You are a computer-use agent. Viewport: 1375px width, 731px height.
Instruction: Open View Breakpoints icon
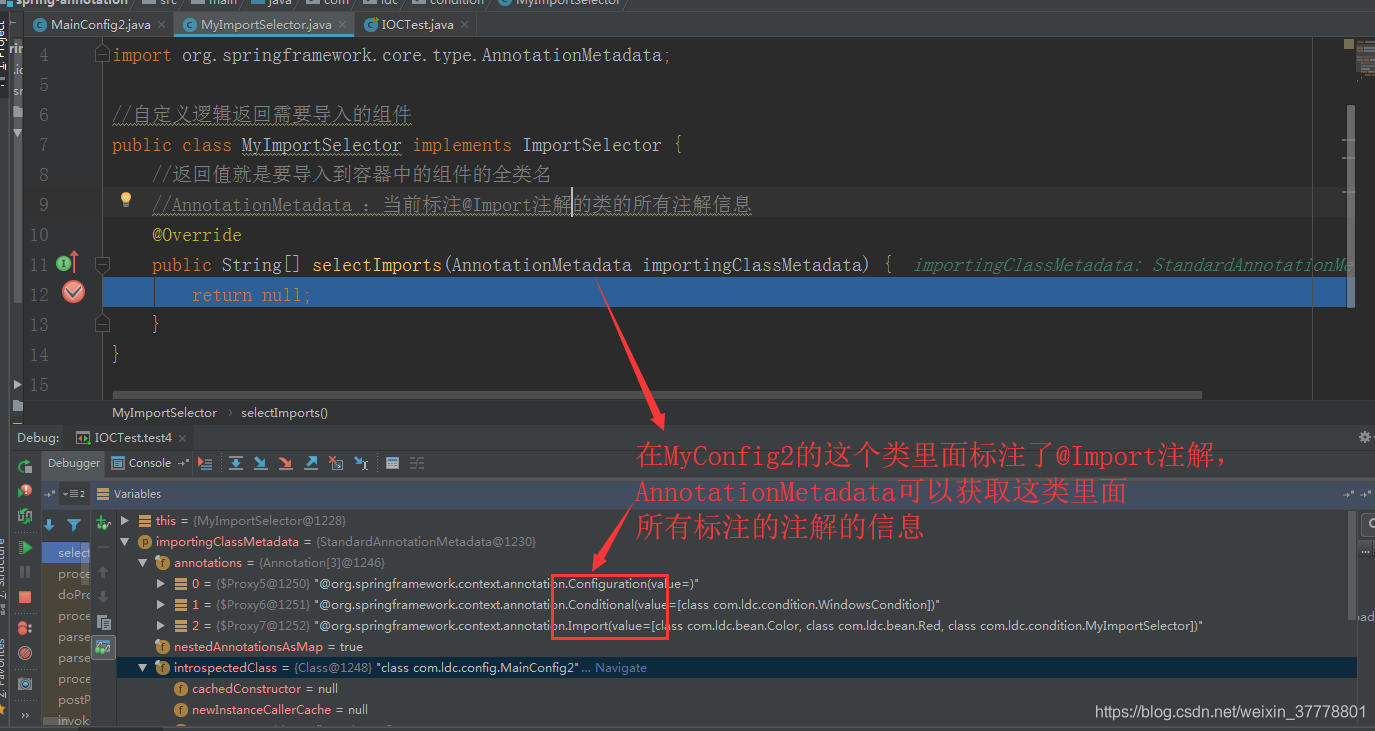point(25,628)
